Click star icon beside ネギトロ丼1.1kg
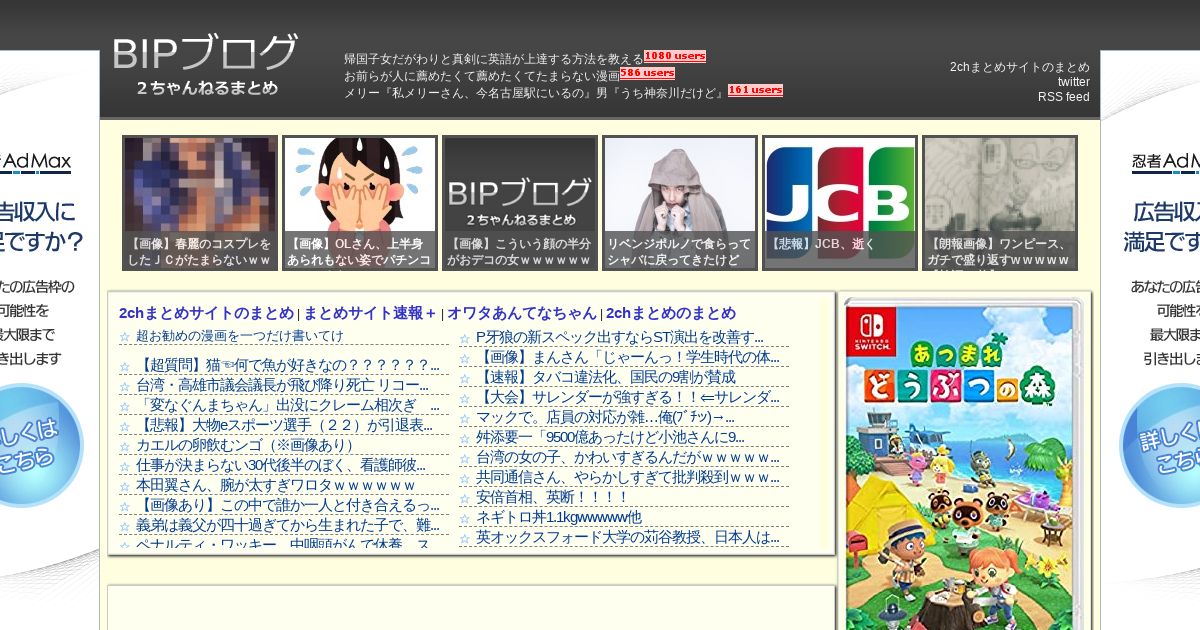 pos(465,518)
